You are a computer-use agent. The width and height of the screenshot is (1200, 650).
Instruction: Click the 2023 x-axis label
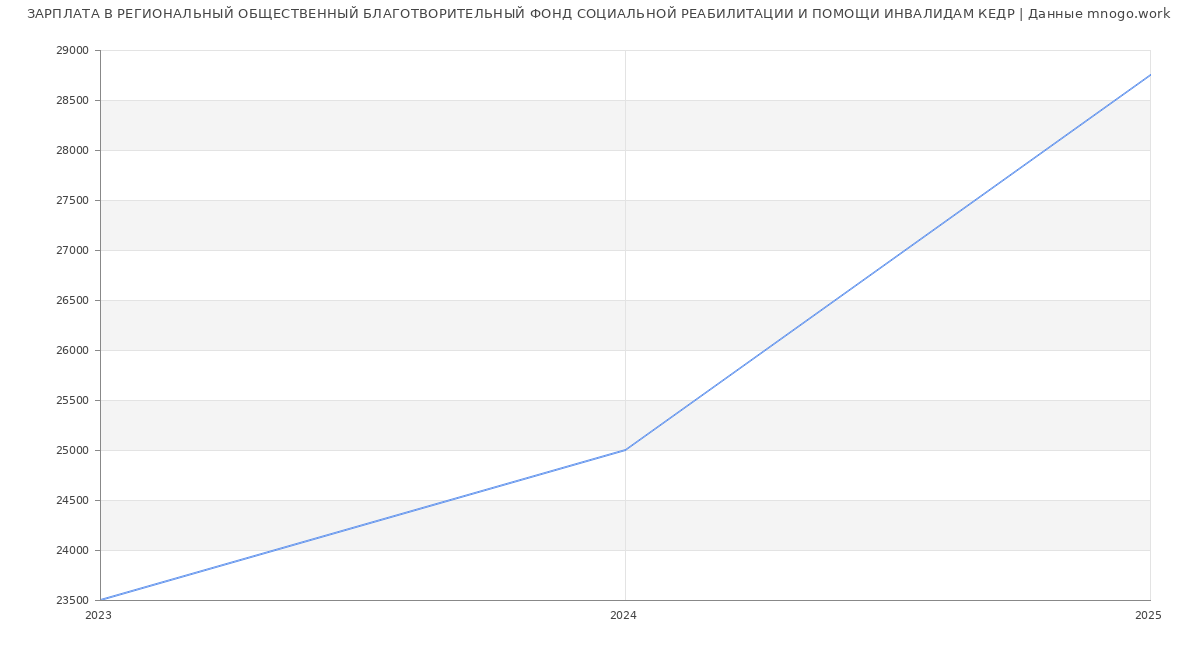point(98,616)
